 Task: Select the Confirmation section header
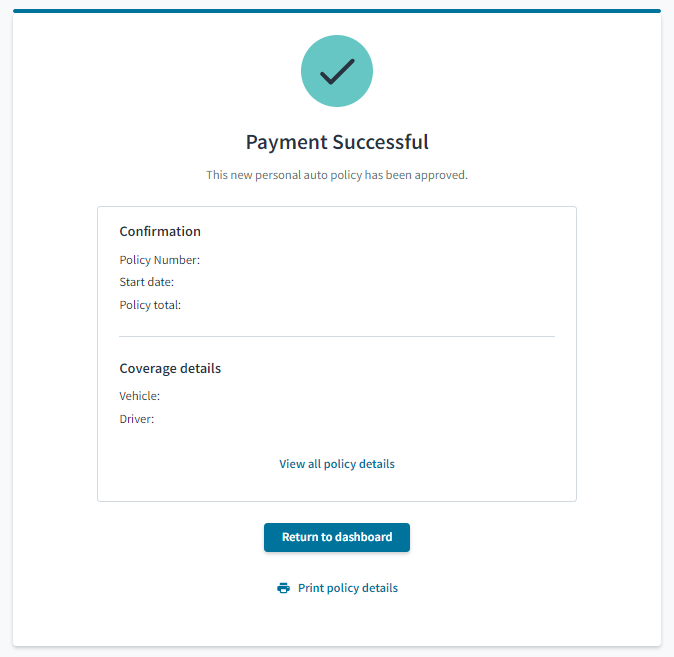point(160,231)
